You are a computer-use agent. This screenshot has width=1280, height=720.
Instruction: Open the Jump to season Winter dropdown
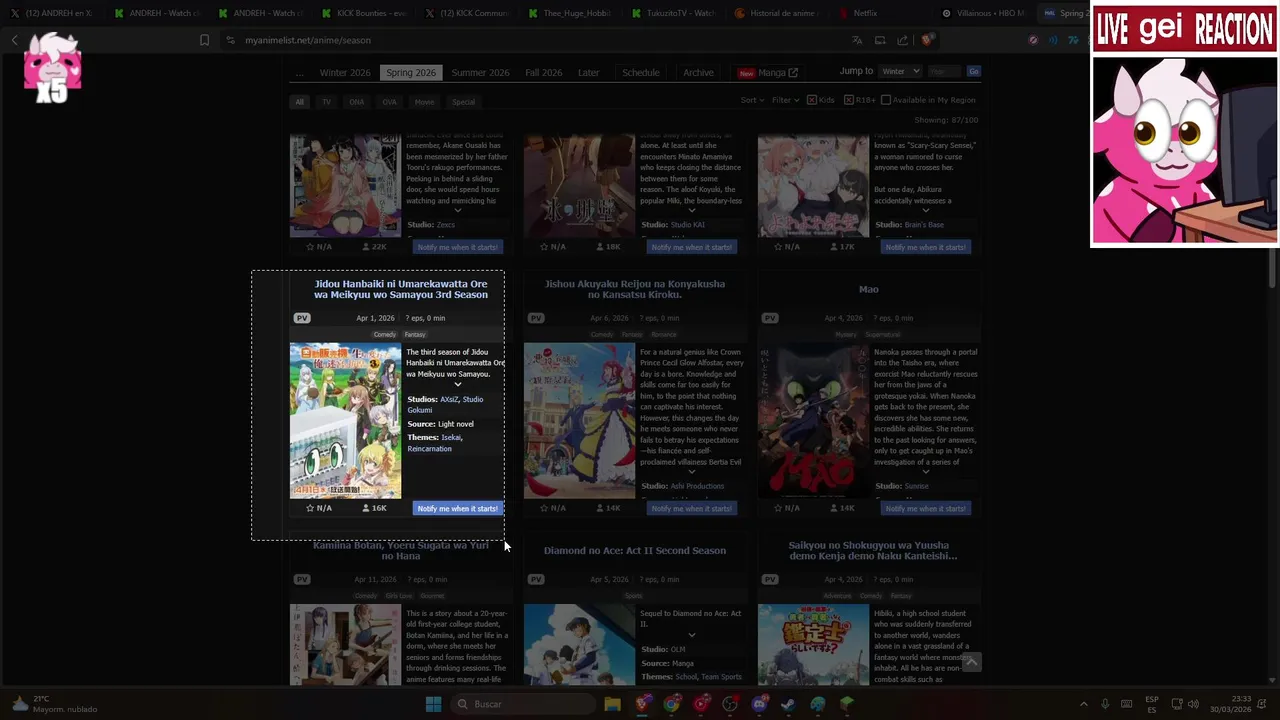(x=900, y=71)
